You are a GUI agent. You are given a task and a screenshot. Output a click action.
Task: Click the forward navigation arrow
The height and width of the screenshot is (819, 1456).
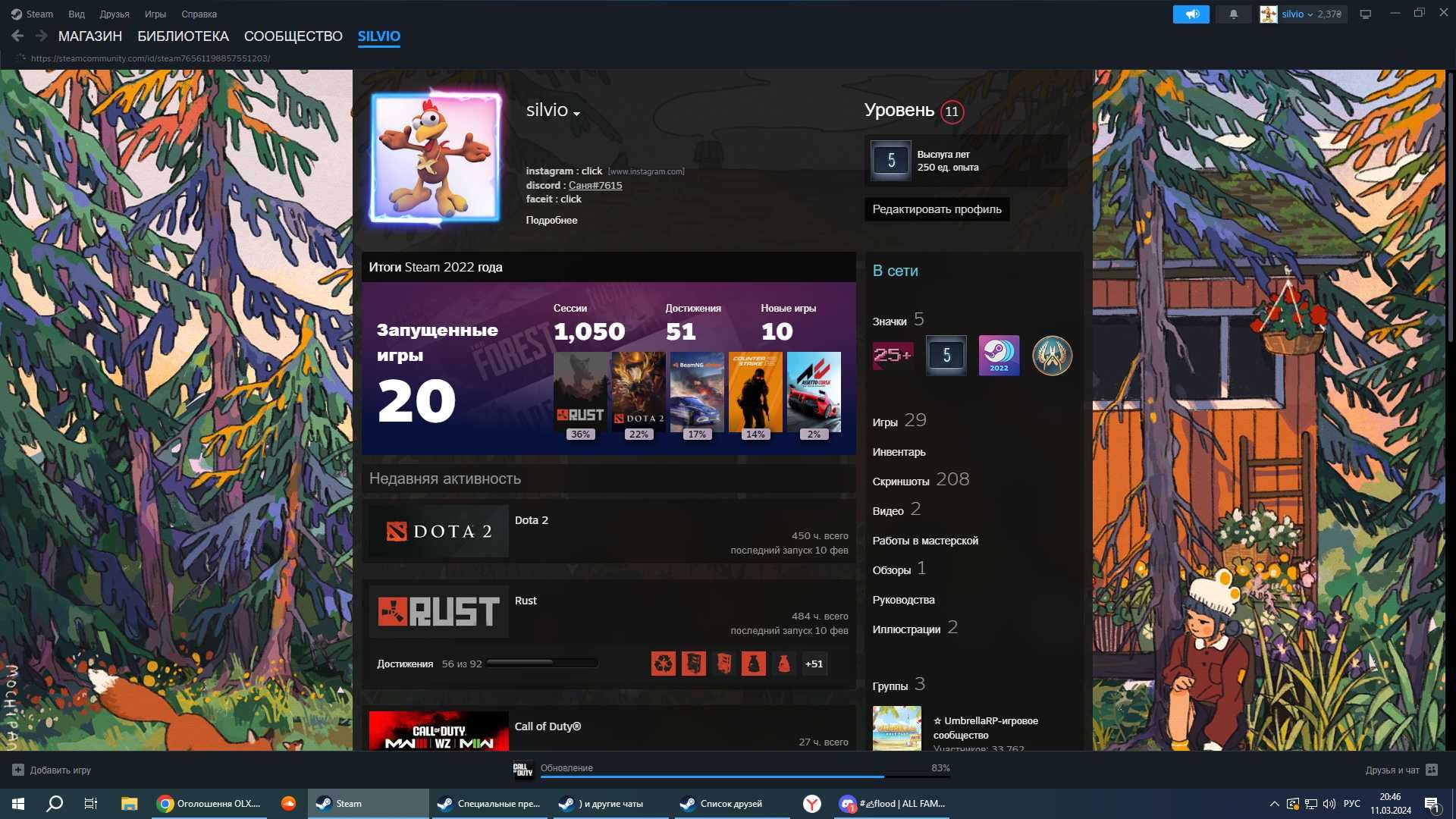(42, 36)
